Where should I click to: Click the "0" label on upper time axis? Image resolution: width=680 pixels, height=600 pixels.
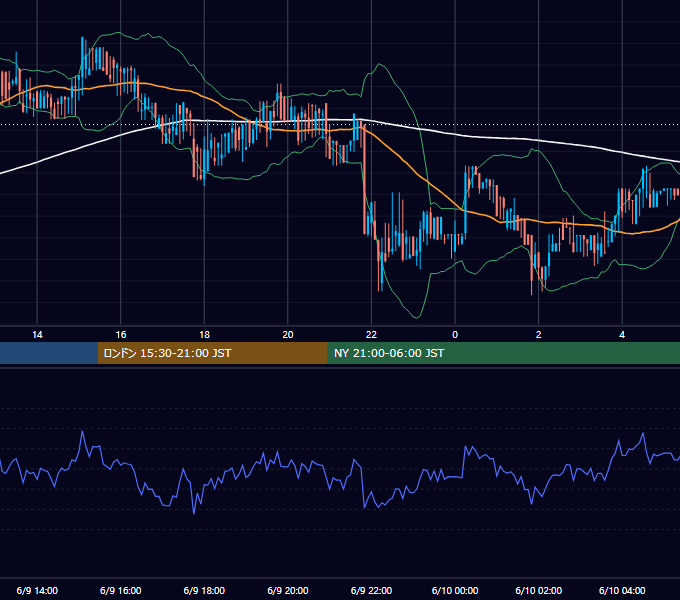455,335
